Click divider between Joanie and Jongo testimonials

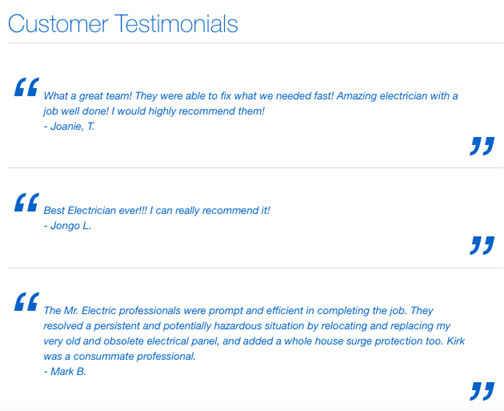[255, 168]
